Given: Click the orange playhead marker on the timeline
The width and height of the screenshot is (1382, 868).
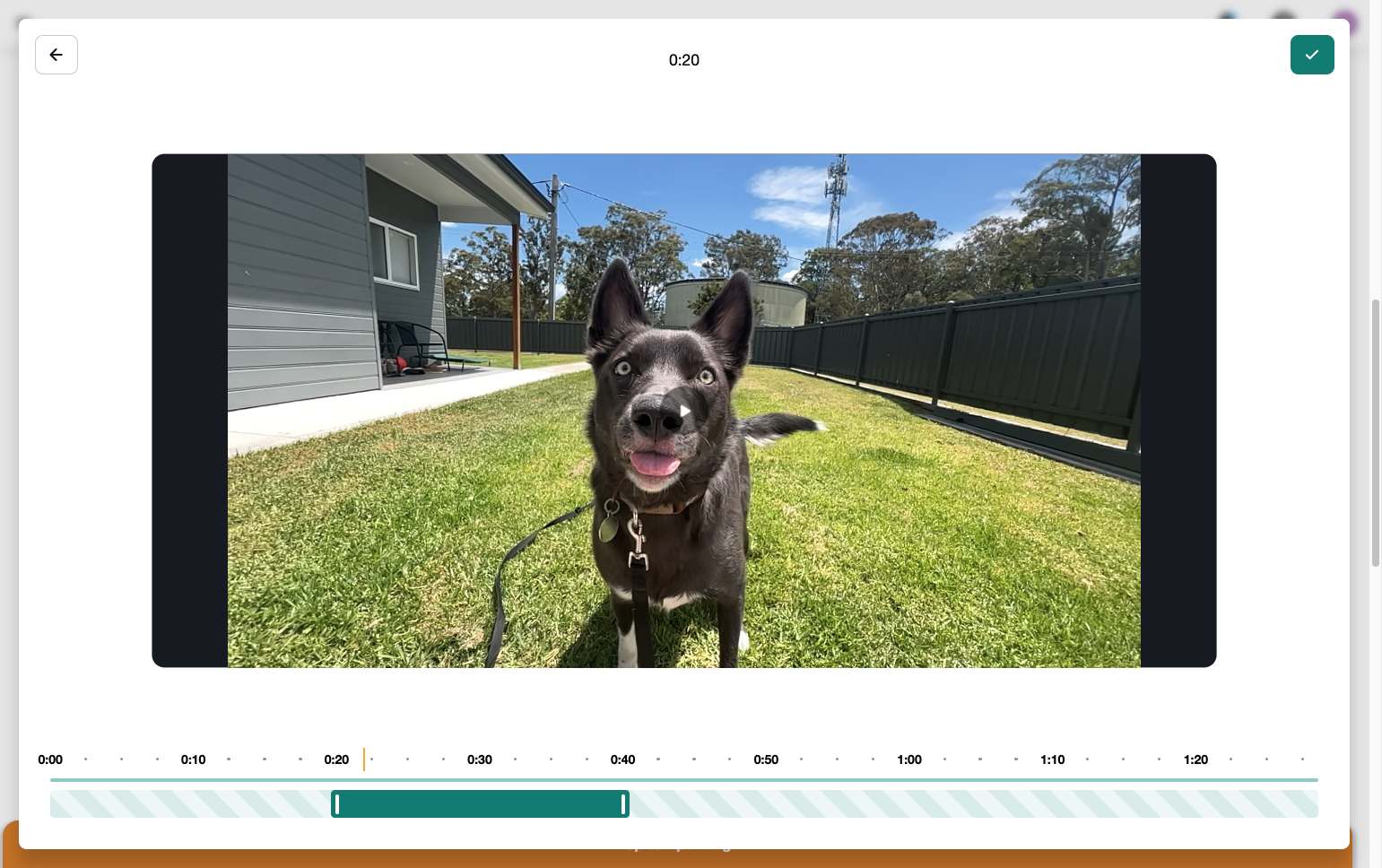Looking at the screenshot, I should click(364, 759).
